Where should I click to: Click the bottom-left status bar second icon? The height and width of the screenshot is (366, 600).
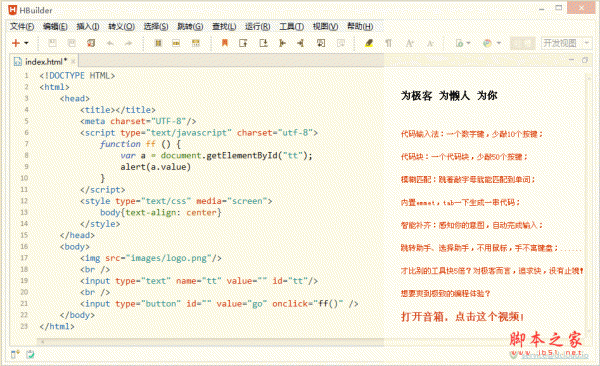[30, 355]
